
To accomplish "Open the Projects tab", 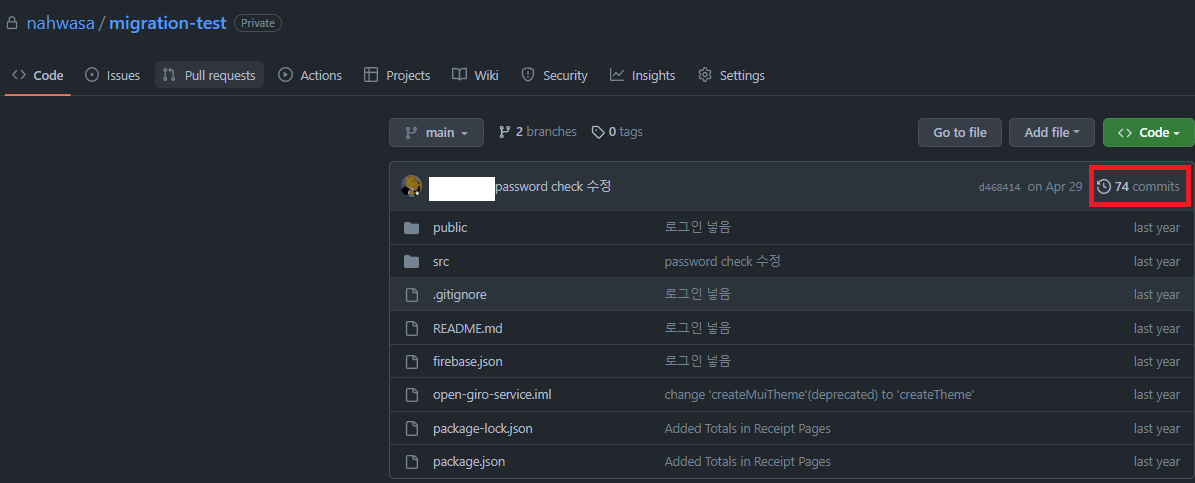I will tap(397, 75).
